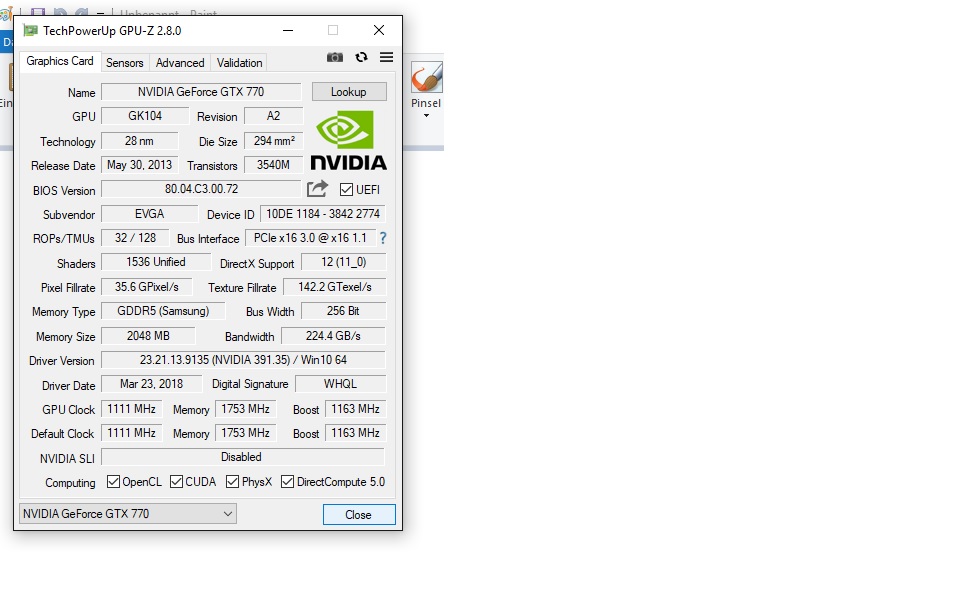960x592 pixels.
Task: Open the GPU-Z hamburger menu
Action: point(386,57)
